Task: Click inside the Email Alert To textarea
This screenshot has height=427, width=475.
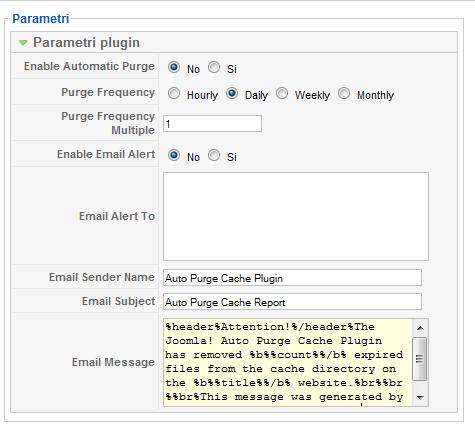Action: point(296,216)
